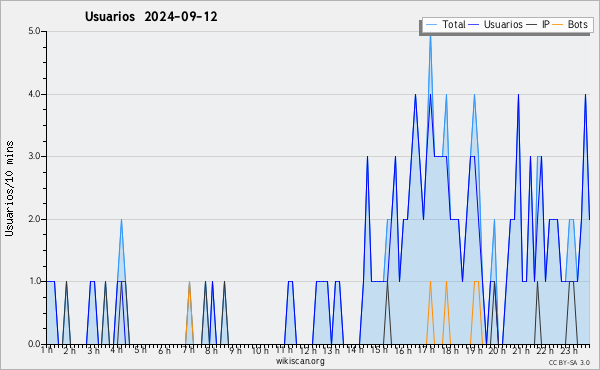Click the '20 h' x-axis label

click(497, 350)
